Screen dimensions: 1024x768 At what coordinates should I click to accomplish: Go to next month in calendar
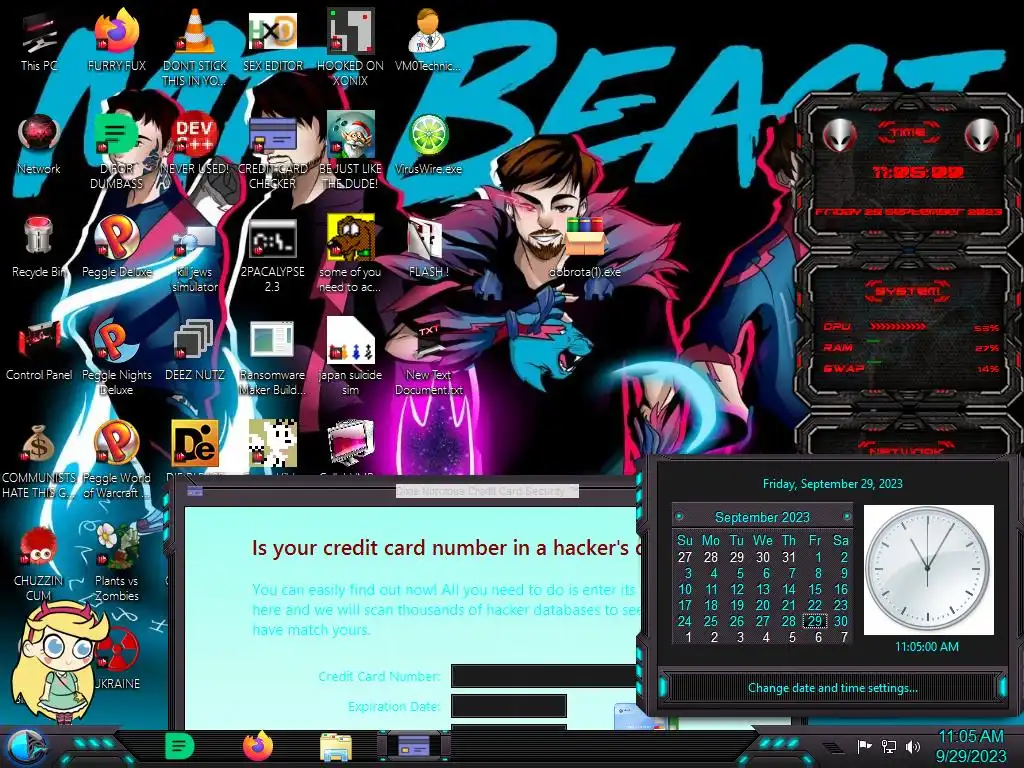click(x=846, y=517)
